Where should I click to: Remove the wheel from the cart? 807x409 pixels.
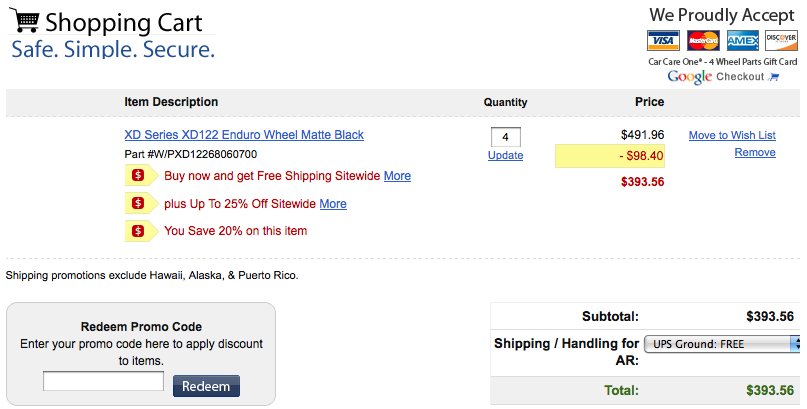pyautogui.click(x=755, y=152)
